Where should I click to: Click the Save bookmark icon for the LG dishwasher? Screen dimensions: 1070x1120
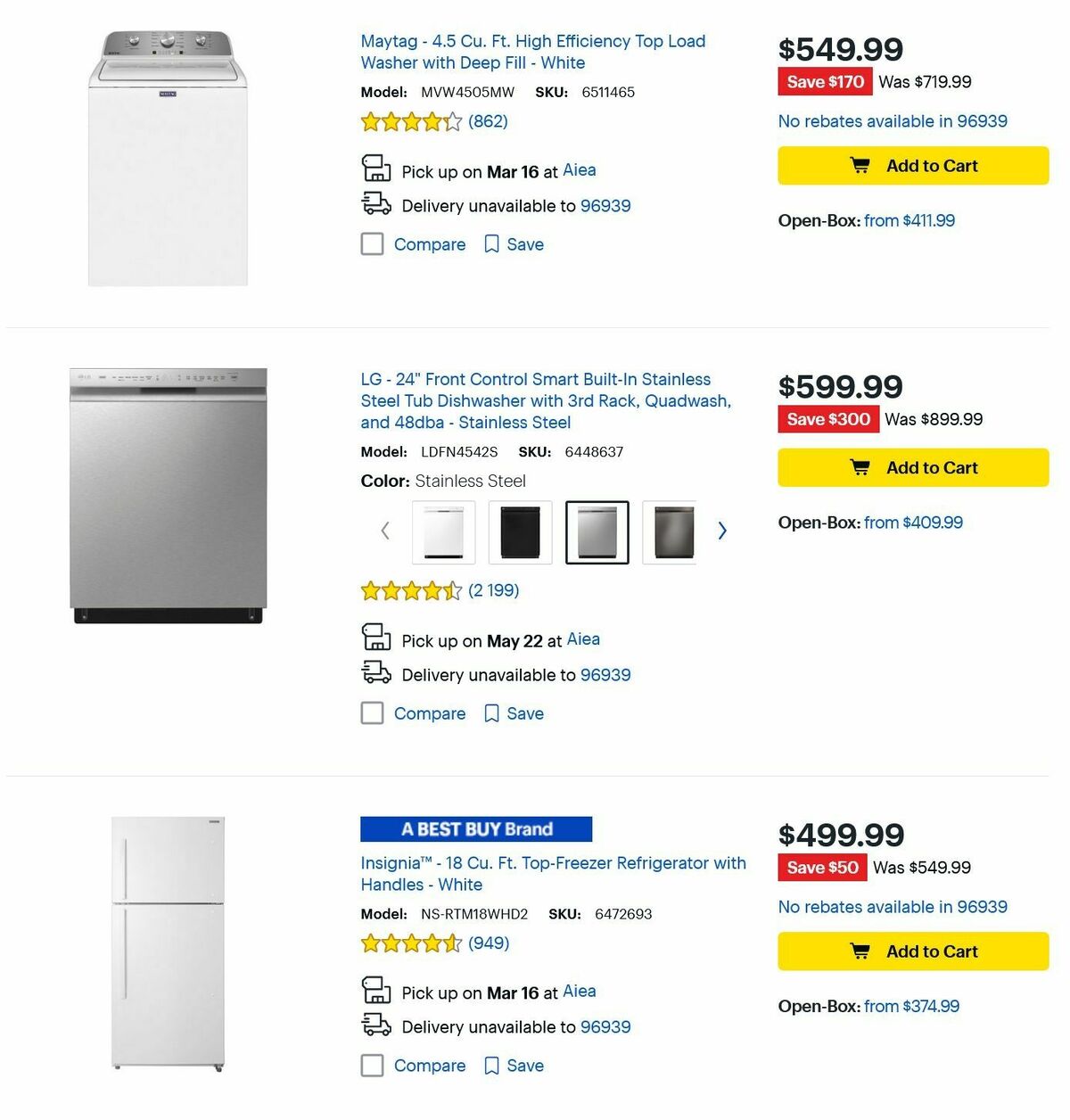coord(492,713)
